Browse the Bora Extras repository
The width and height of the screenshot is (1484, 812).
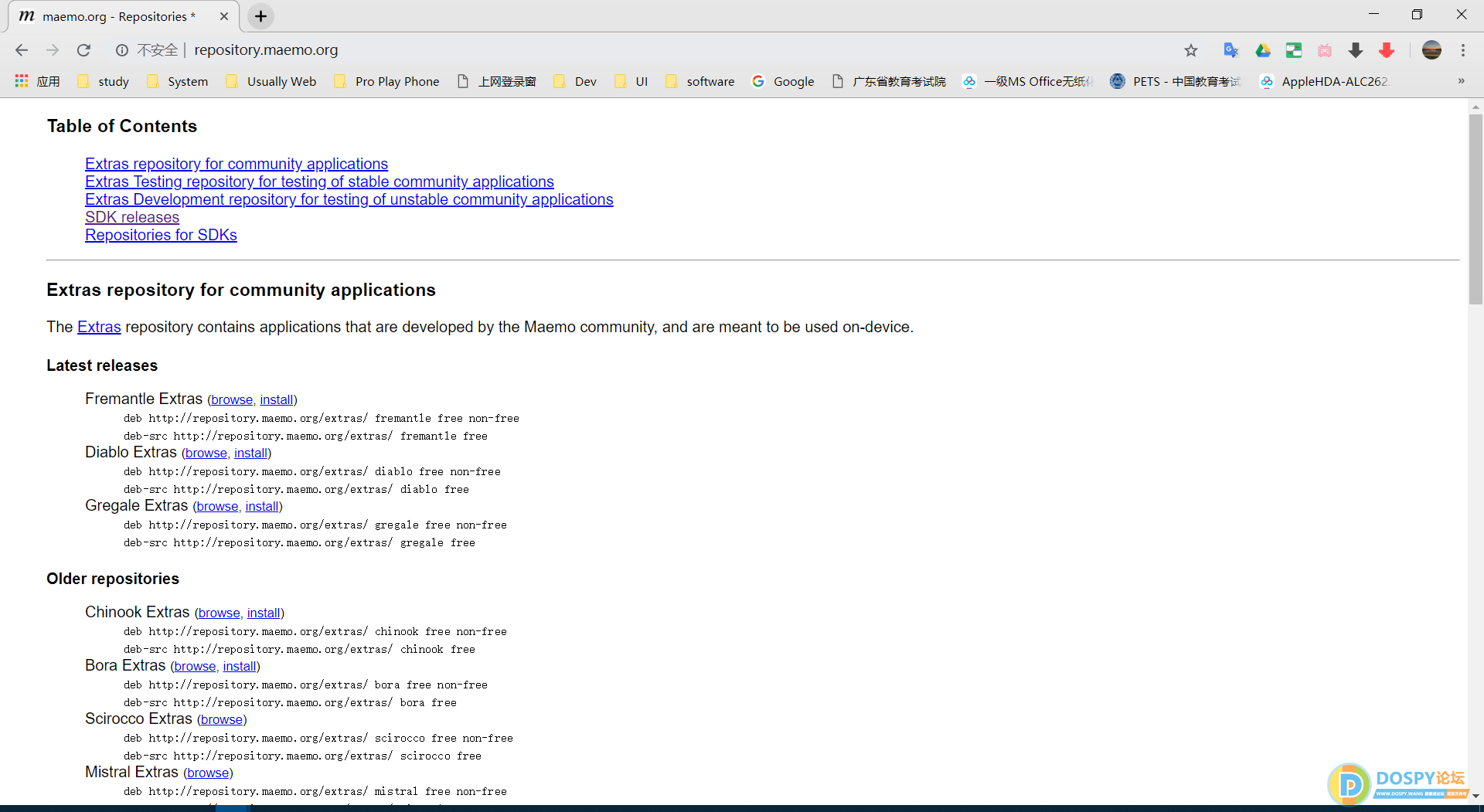(x=195, y=666)
